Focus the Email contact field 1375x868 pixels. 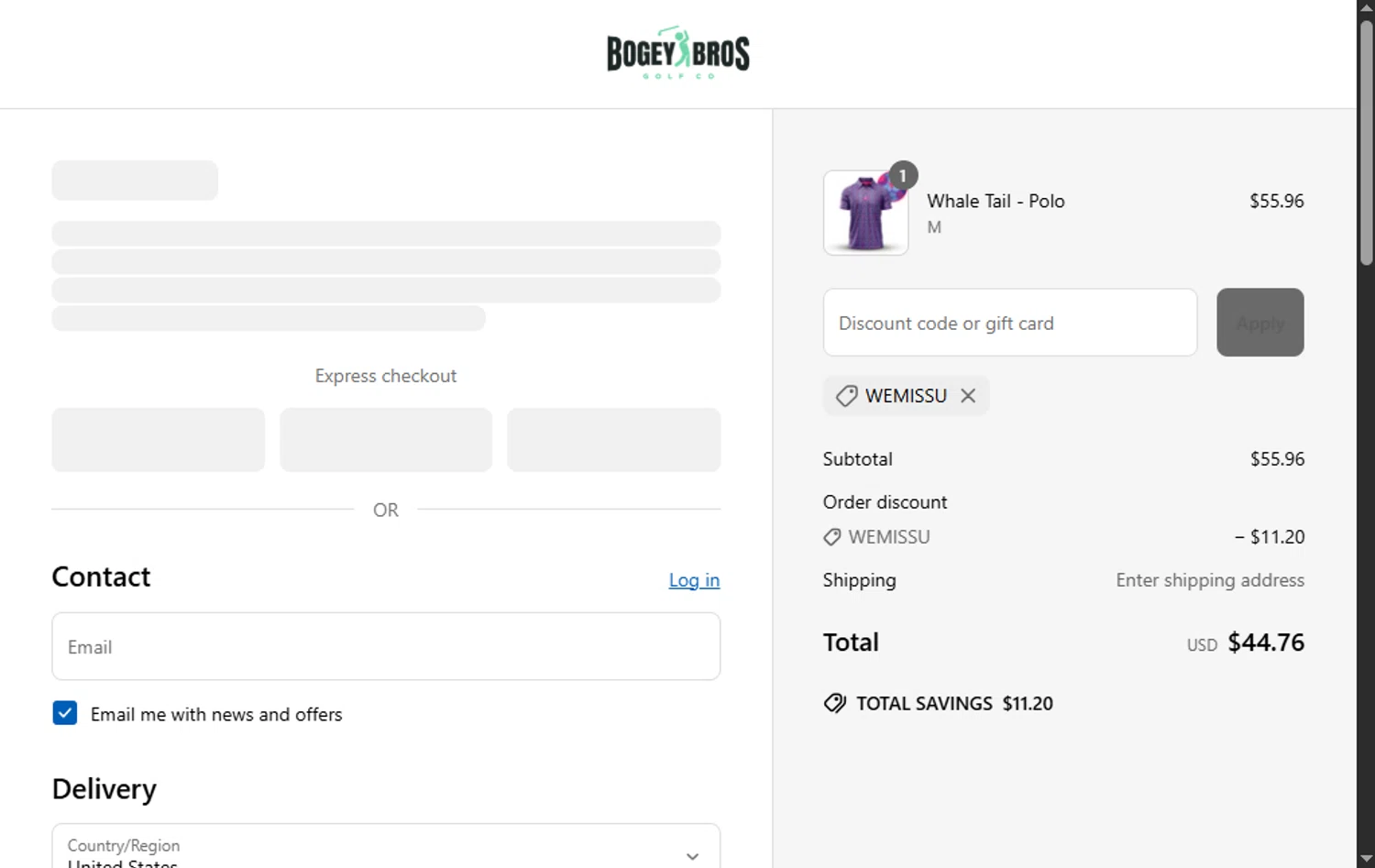tap(386, 646)
